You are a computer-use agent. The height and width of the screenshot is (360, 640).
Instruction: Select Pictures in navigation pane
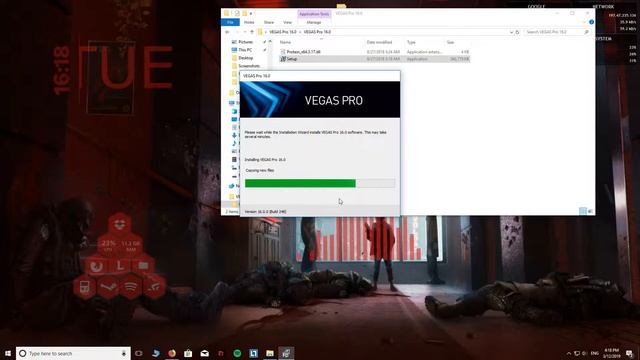click(x=246, y=42)
